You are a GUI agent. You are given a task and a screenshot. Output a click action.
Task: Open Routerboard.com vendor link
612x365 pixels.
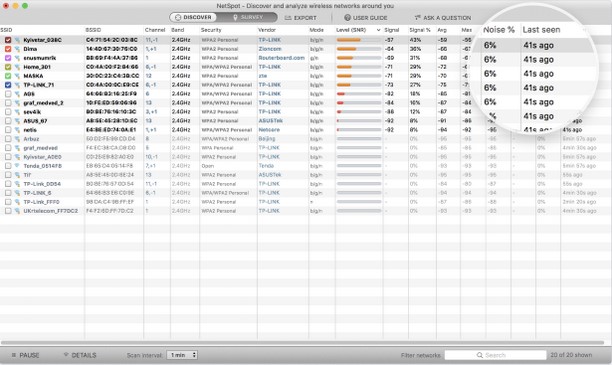(x=281, y=58)
